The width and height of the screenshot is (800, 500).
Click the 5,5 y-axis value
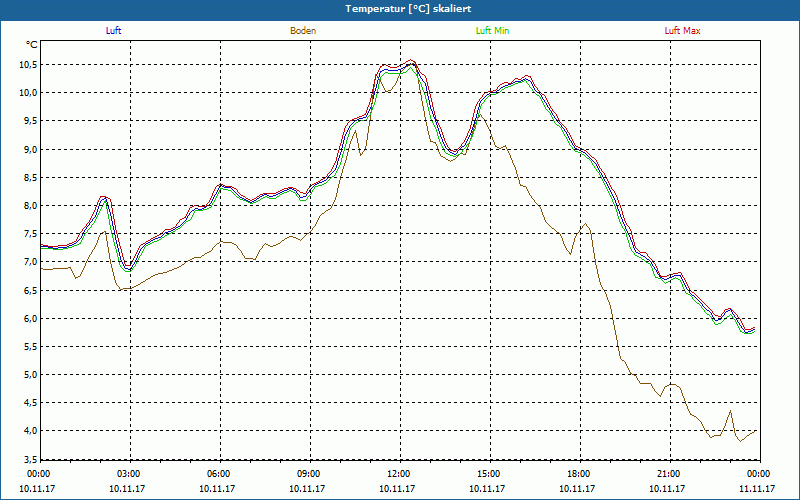click(x=30, y=346)
